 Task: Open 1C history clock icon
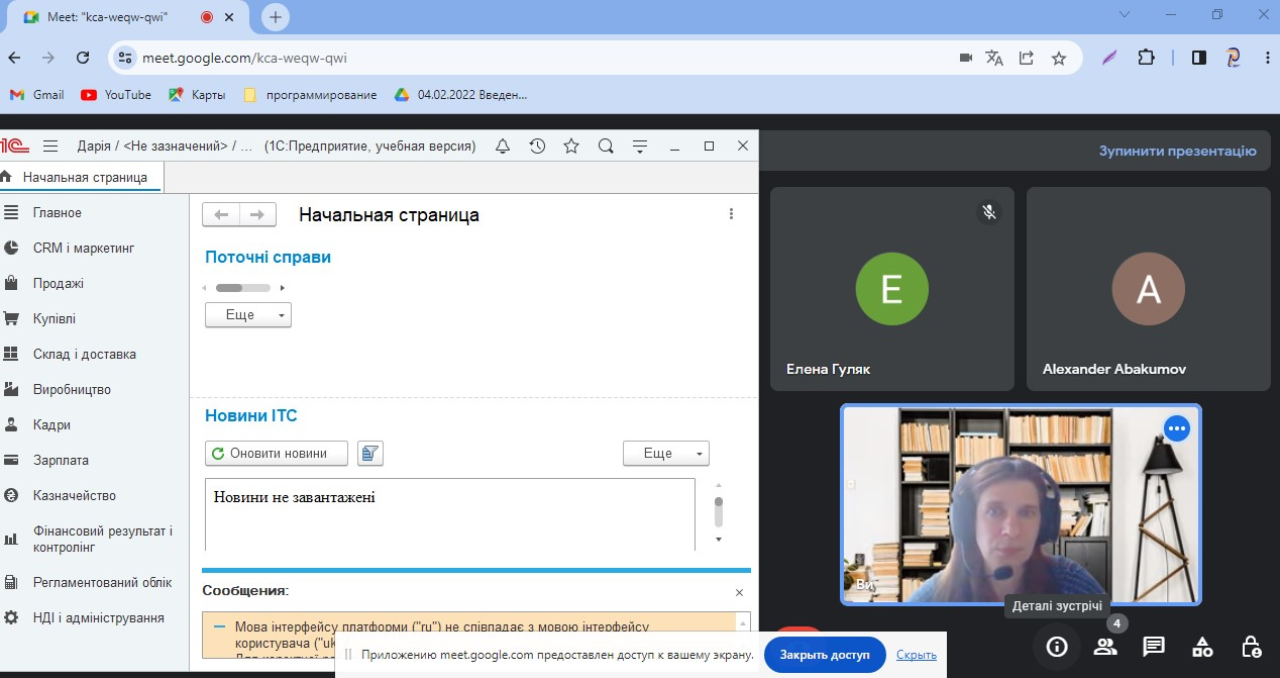click(x=537, y=146)
